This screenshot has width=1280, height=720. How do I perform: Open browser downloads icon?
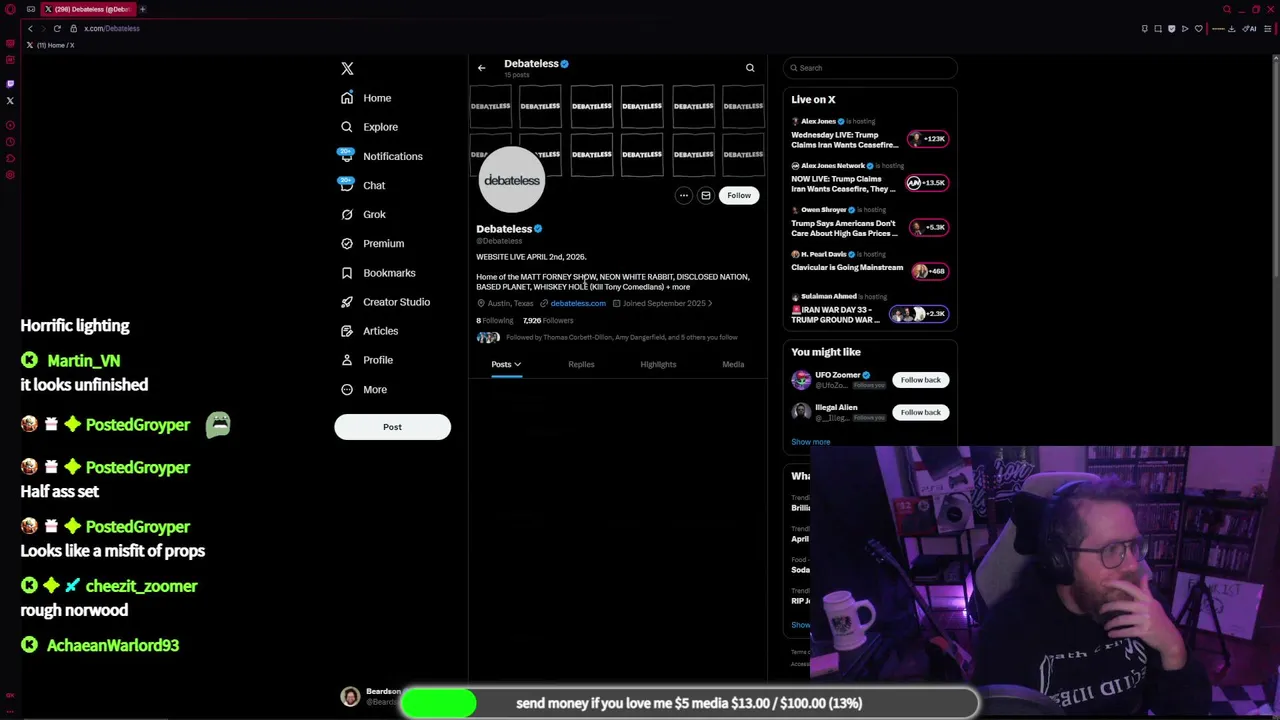(1232, 28)
